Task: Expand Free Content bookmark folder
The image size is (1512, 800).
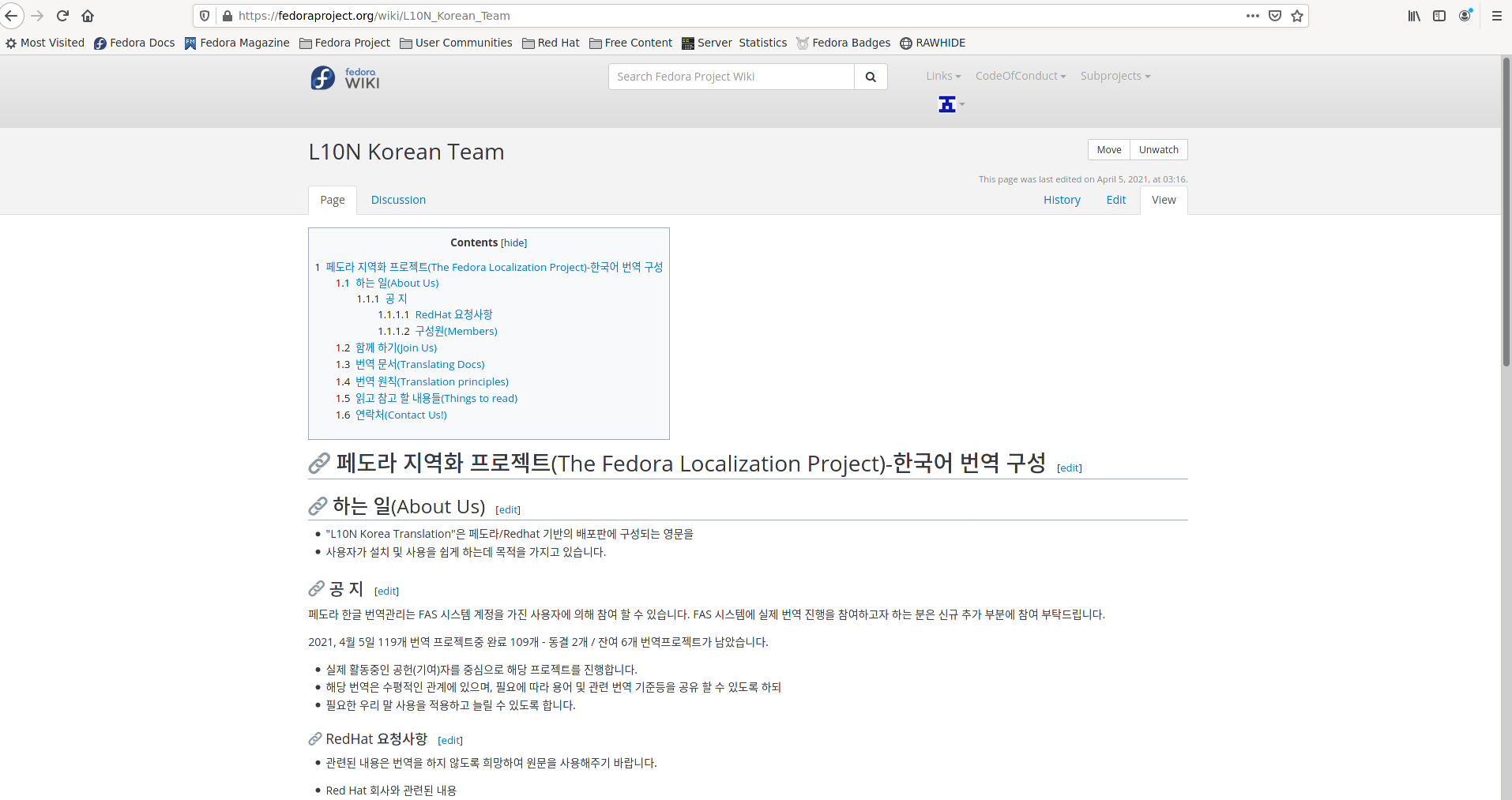Action: (x=631, y=43)
